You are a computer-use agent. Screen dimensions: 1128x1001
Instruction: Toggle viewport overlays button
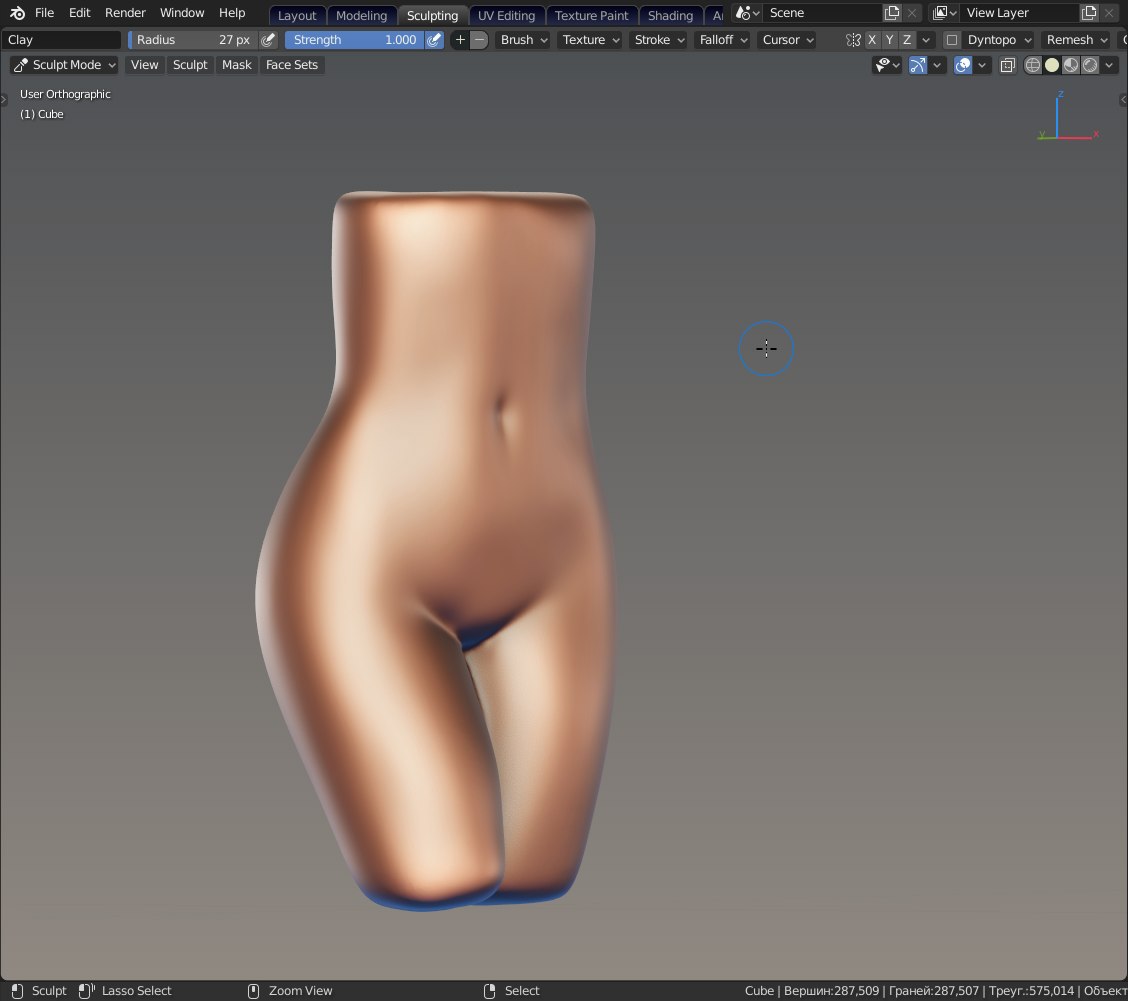coord(963,65)
